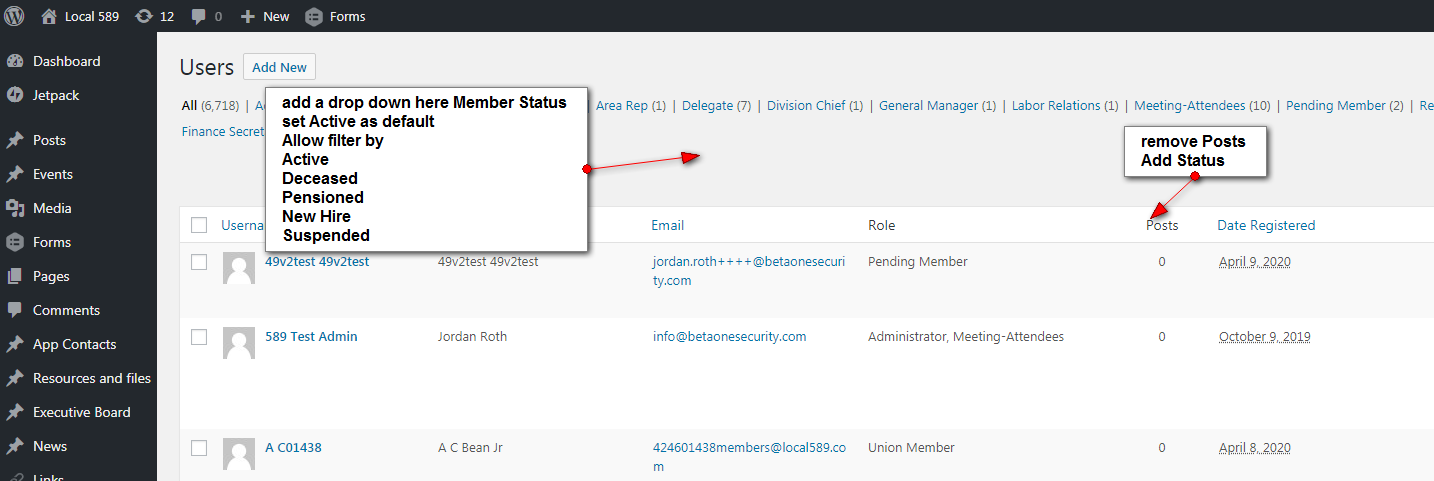Screen dimensions: 1434x481
Task: Click the WordPress logo icon
Action: pyautogui.click(x=14, y=16)
